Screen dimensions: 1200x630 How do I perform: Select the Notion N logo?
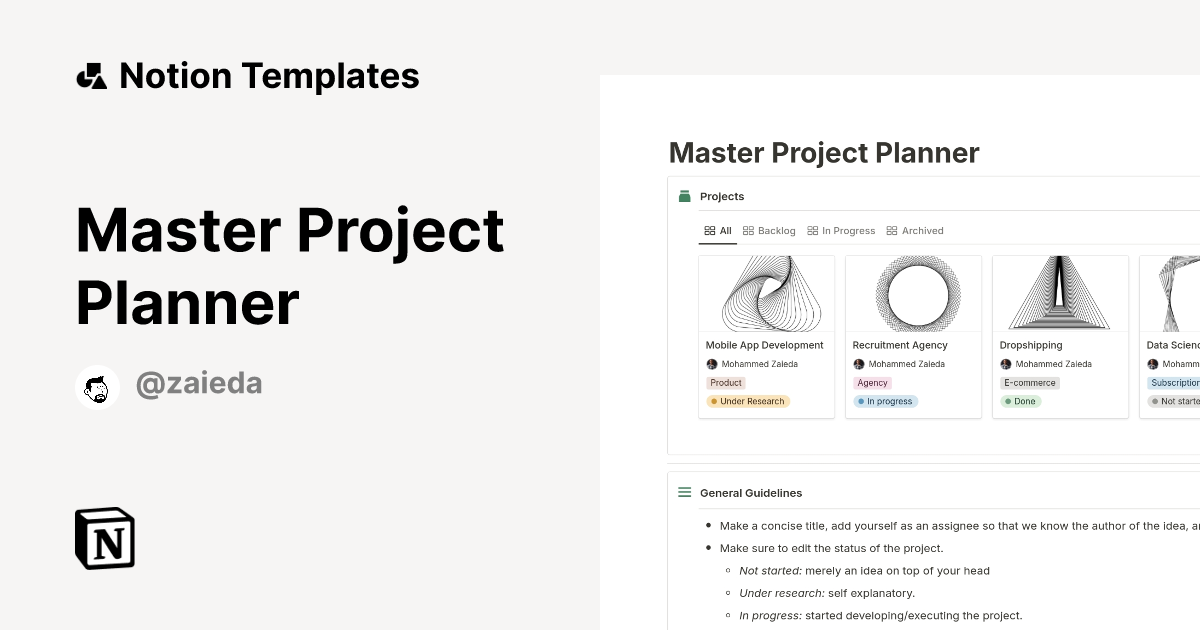[105, 538]
